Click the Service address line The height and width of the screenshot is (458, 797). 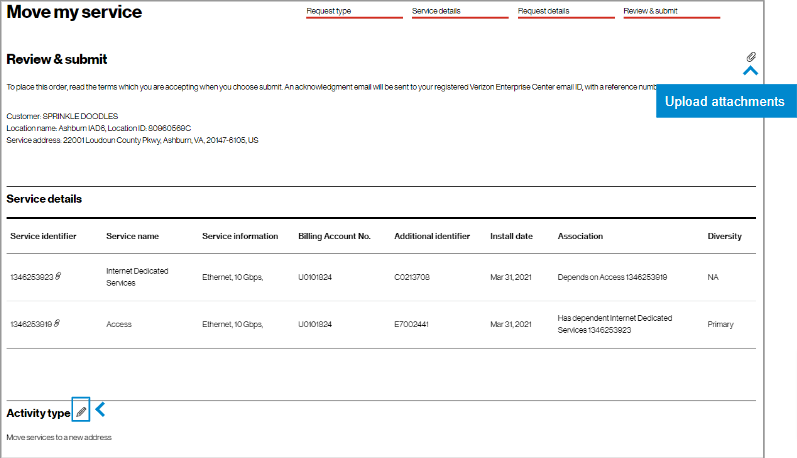click(132, 140)
